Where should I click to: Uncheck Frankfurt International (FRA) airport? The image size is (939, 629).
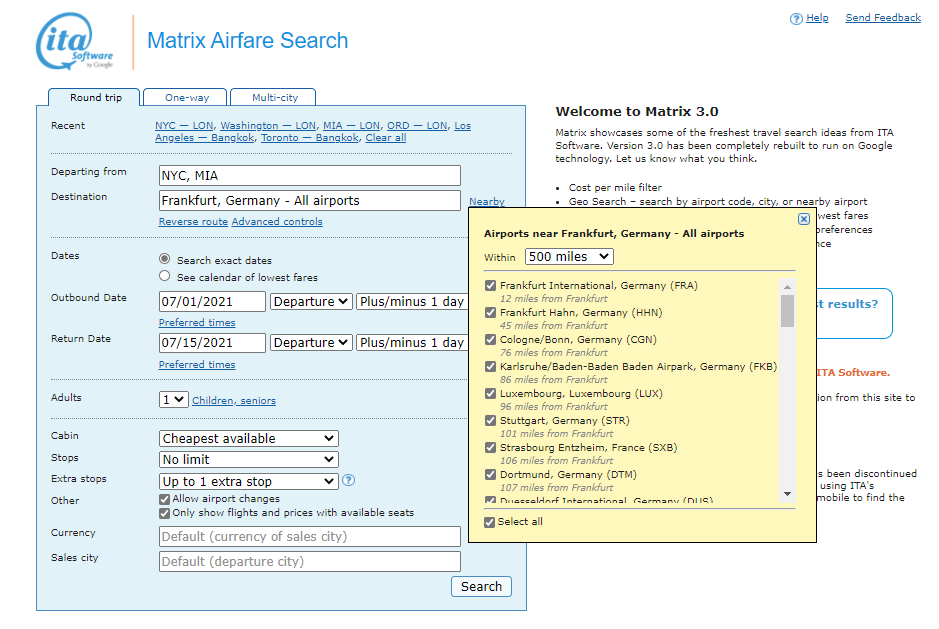point(490,286)
